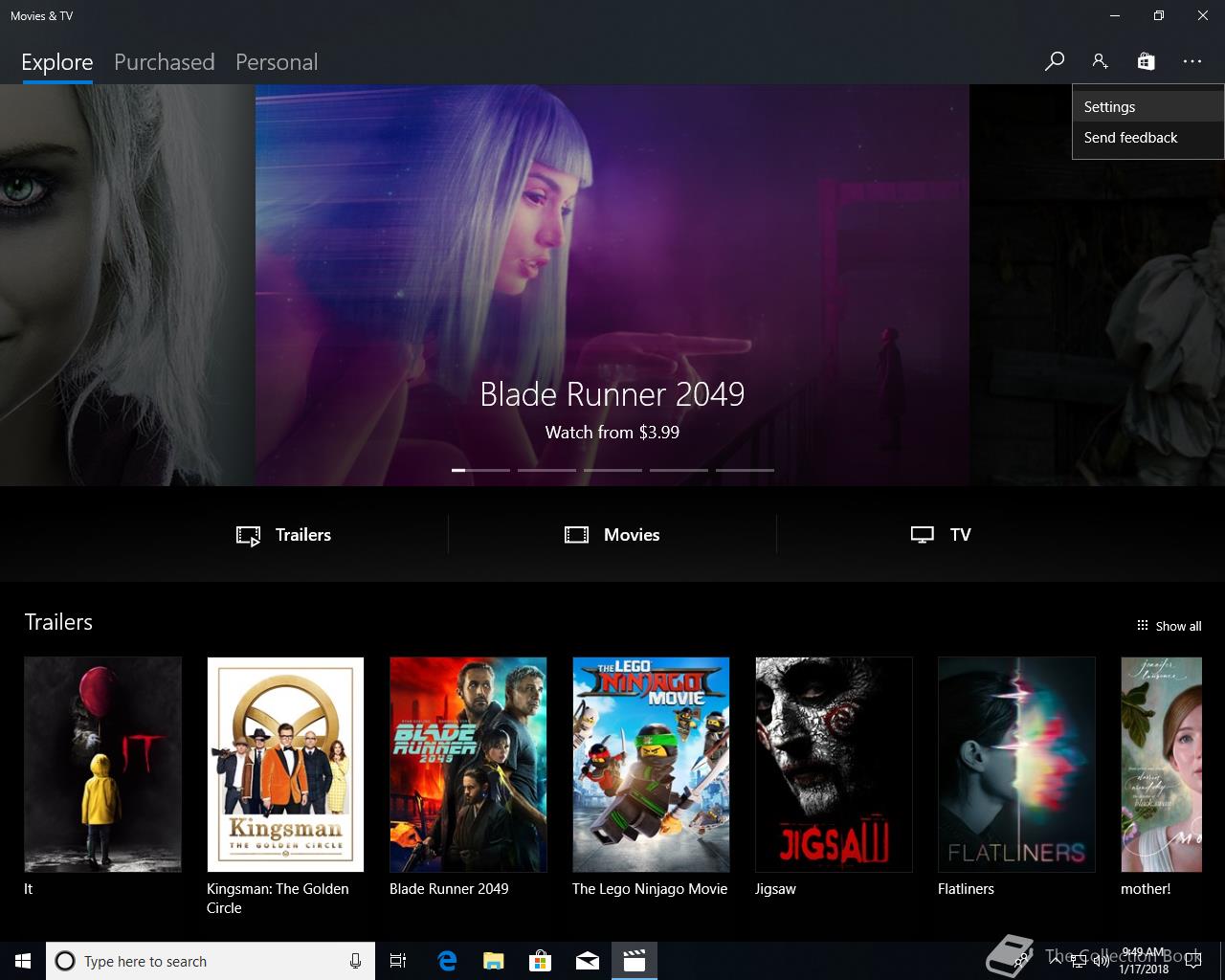Jump to the fifth carousel indicator

745,470
